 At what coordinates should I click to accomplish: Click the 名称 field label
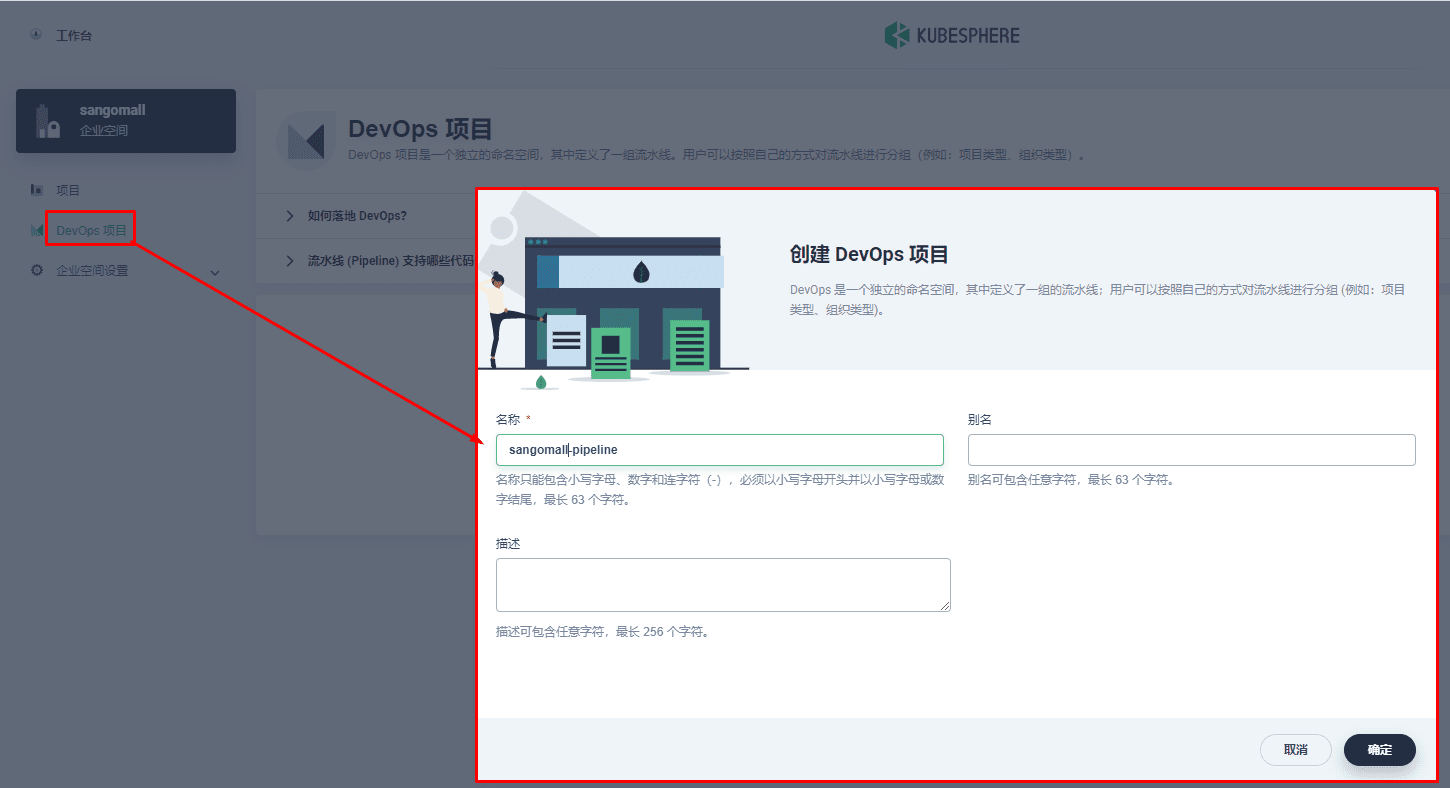[x=508, y=420]
